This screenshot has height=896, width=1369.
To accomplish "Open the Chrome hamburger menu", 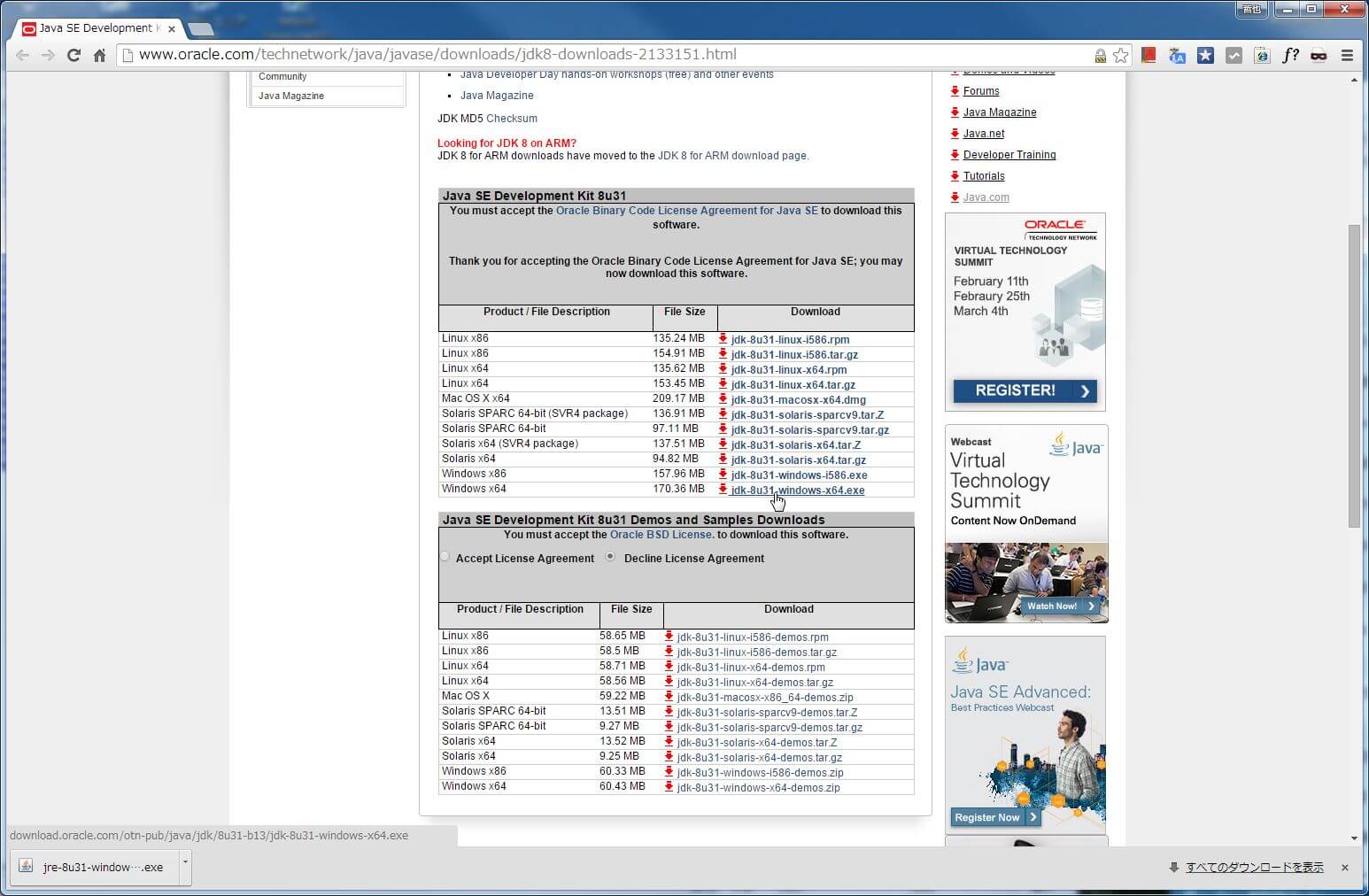I will coord(1347,55).
